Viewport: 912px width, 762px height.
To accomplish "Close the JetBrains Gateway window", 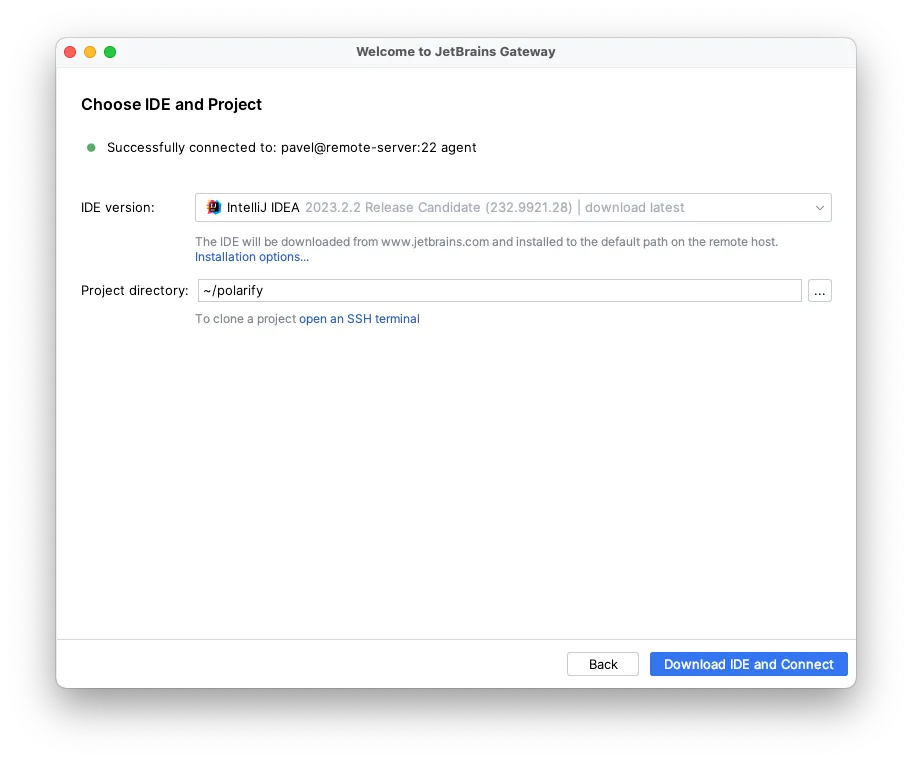I will pos(70,52).
